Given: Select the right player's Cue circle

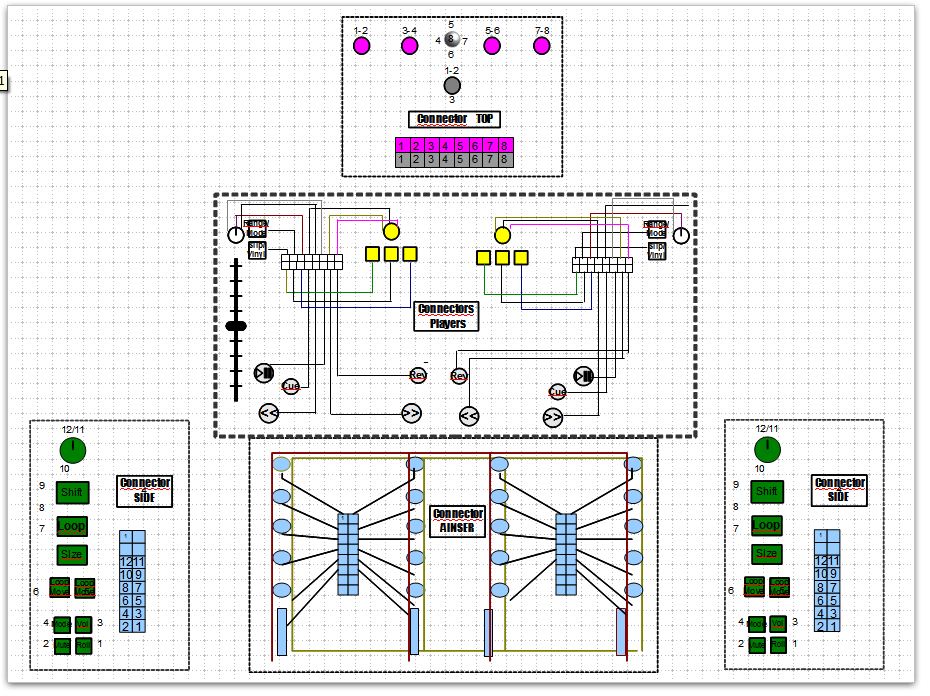Looking at the screenshot, I should [557, 391].
